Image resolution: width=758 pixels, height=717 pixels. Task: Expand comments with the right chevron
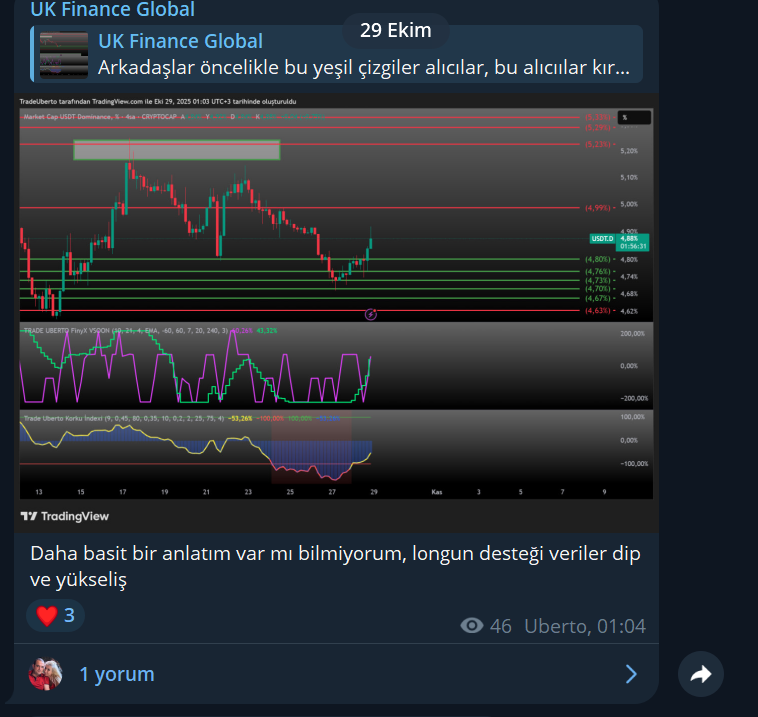[631, 674]
